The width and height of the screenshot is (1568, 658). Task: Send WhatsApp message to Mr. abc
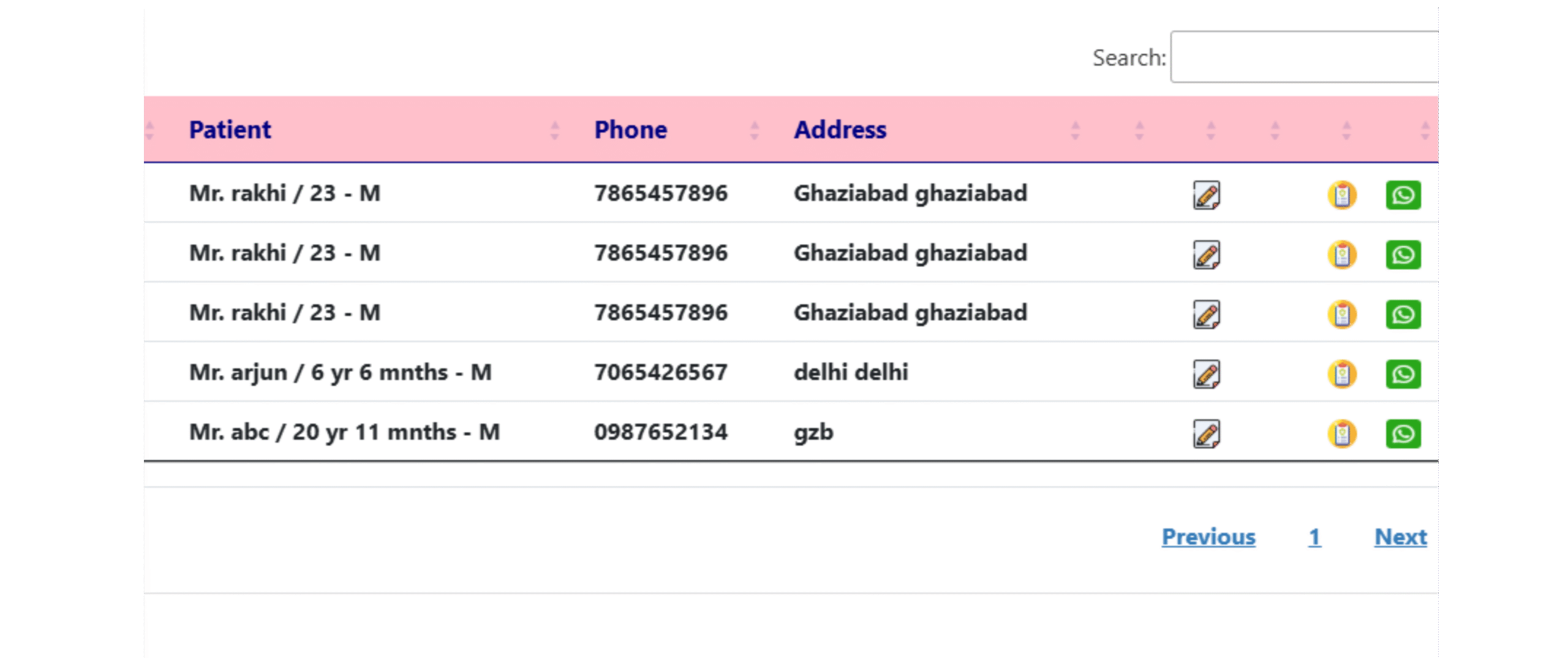1403,433
